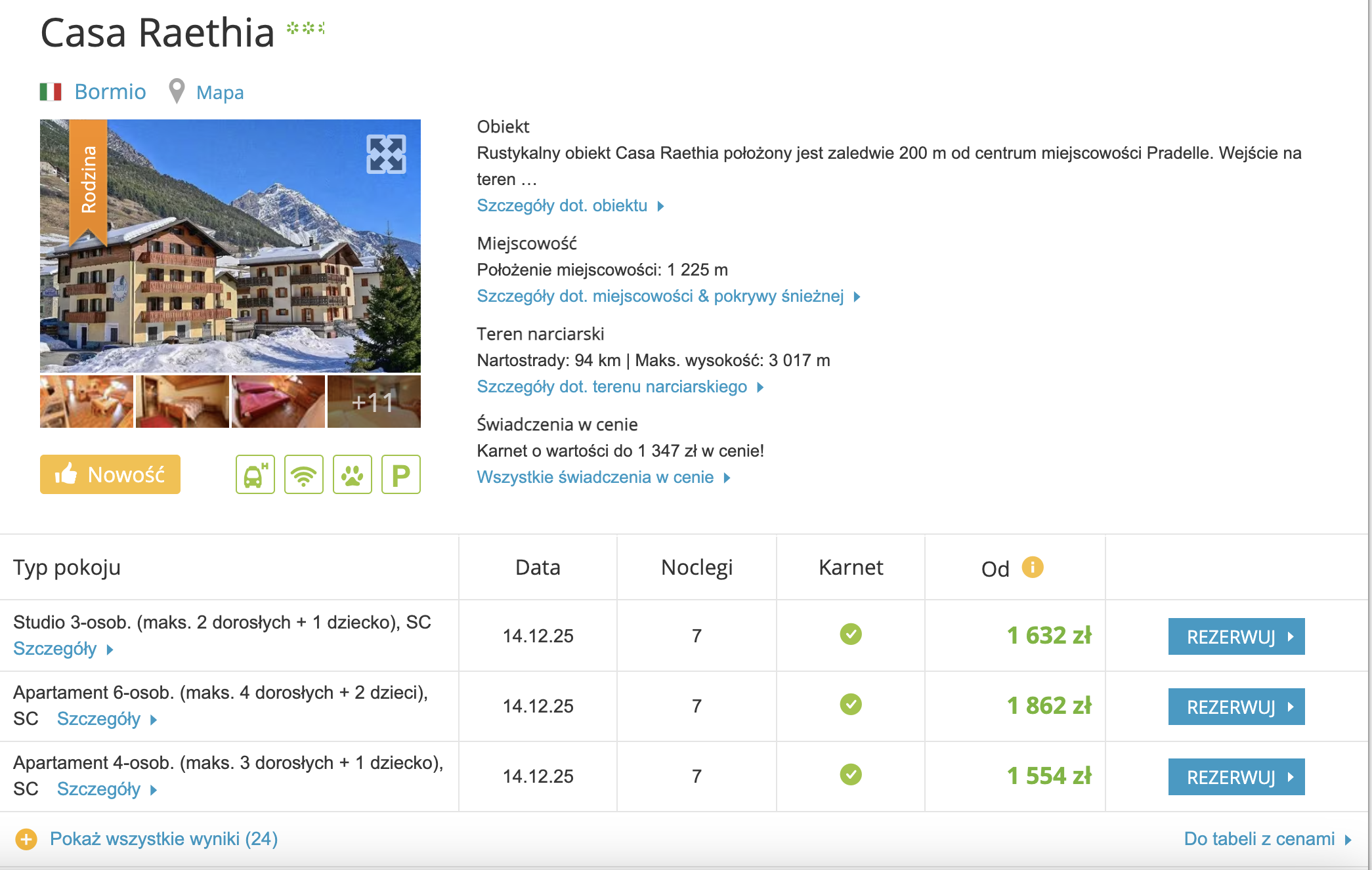Click 'Nartostrady: 94 km' text line
The width and height of the screenshot is (1372, 870).
pyautogui.click(x=653, y=360)
